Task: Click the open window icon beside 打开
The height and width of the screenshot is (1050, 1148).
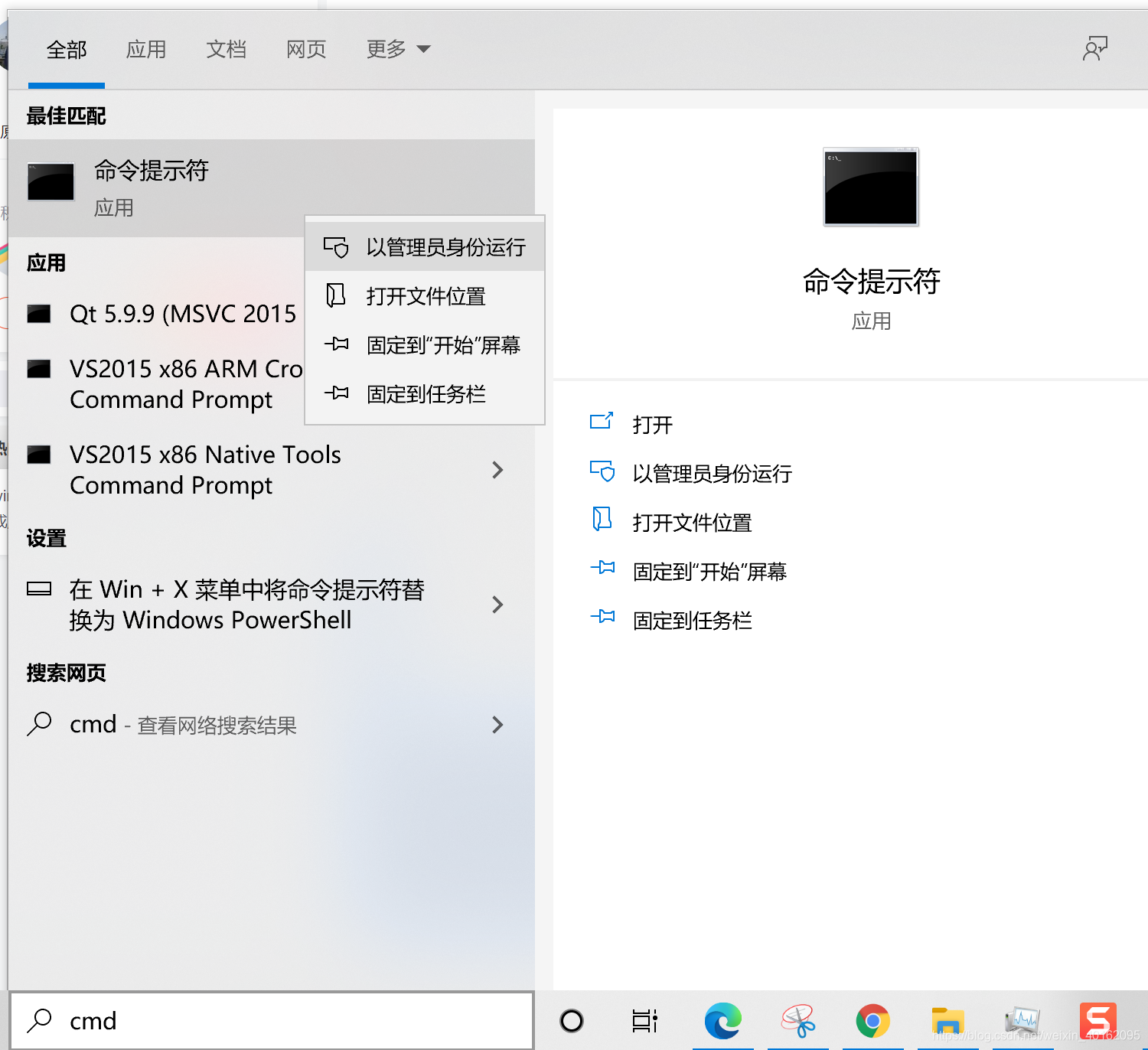Action: pyautogui.click(x=602, y=421)
